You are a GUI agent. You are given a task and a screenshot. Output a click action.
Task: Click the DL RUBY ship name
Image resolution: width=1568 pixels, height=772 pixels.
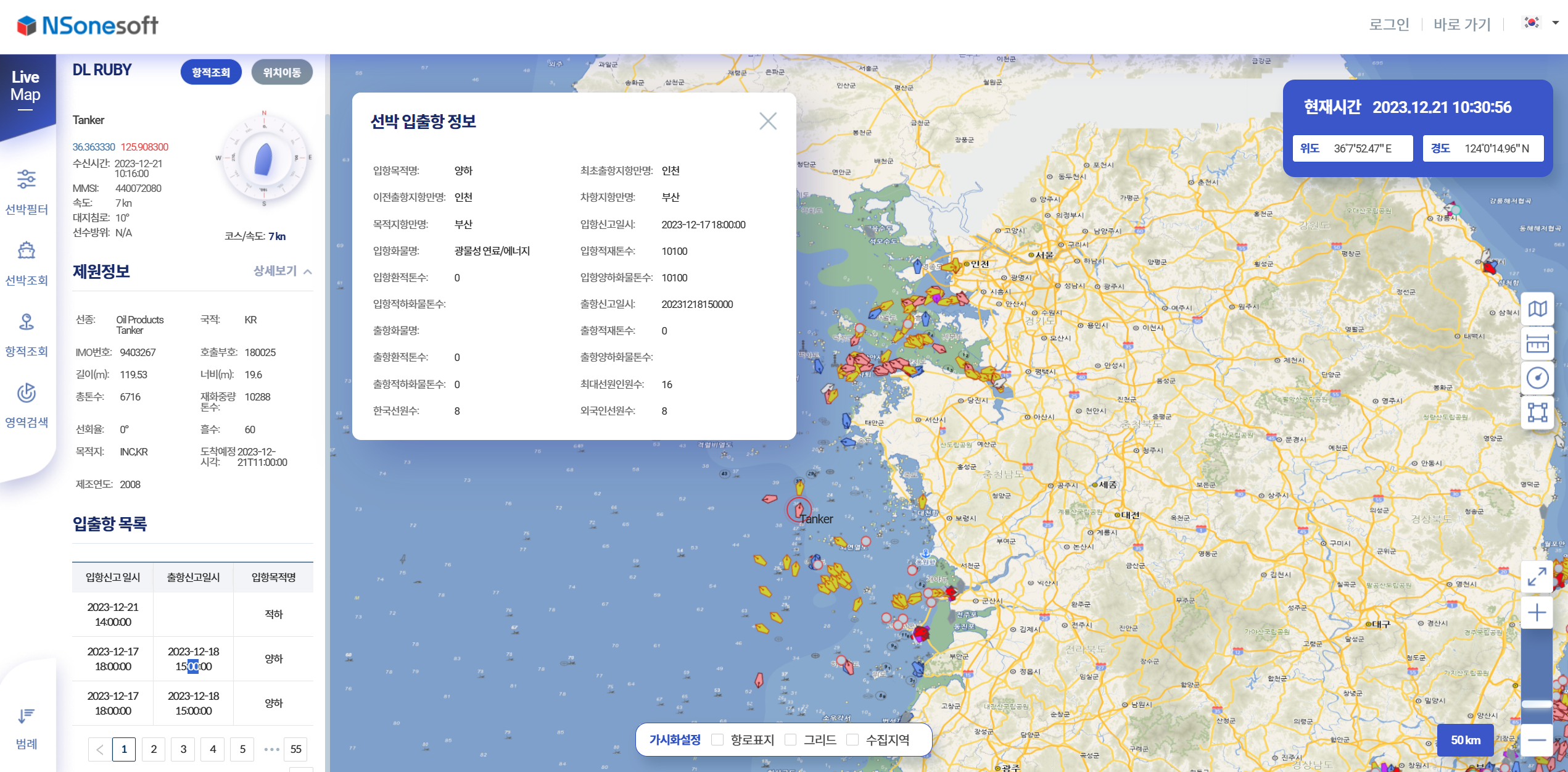tap(102, 70)
